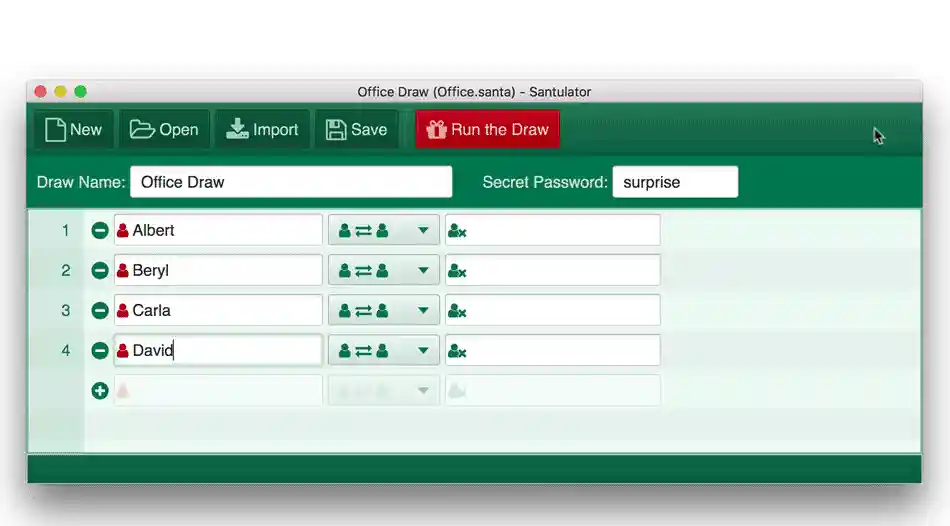
Task: Open Albert's exchange mode dropdown
Action: (x=384, y=230)
